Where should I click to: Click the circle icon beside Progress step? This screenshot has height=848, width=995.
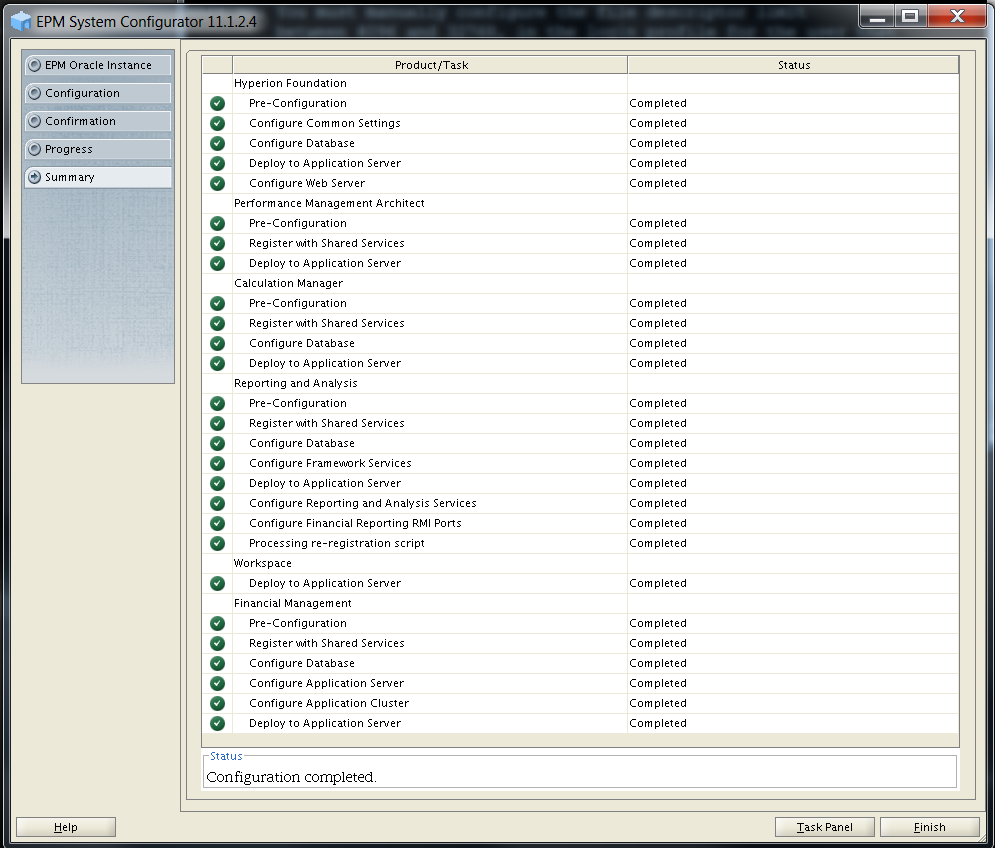[x=35, y=149]
